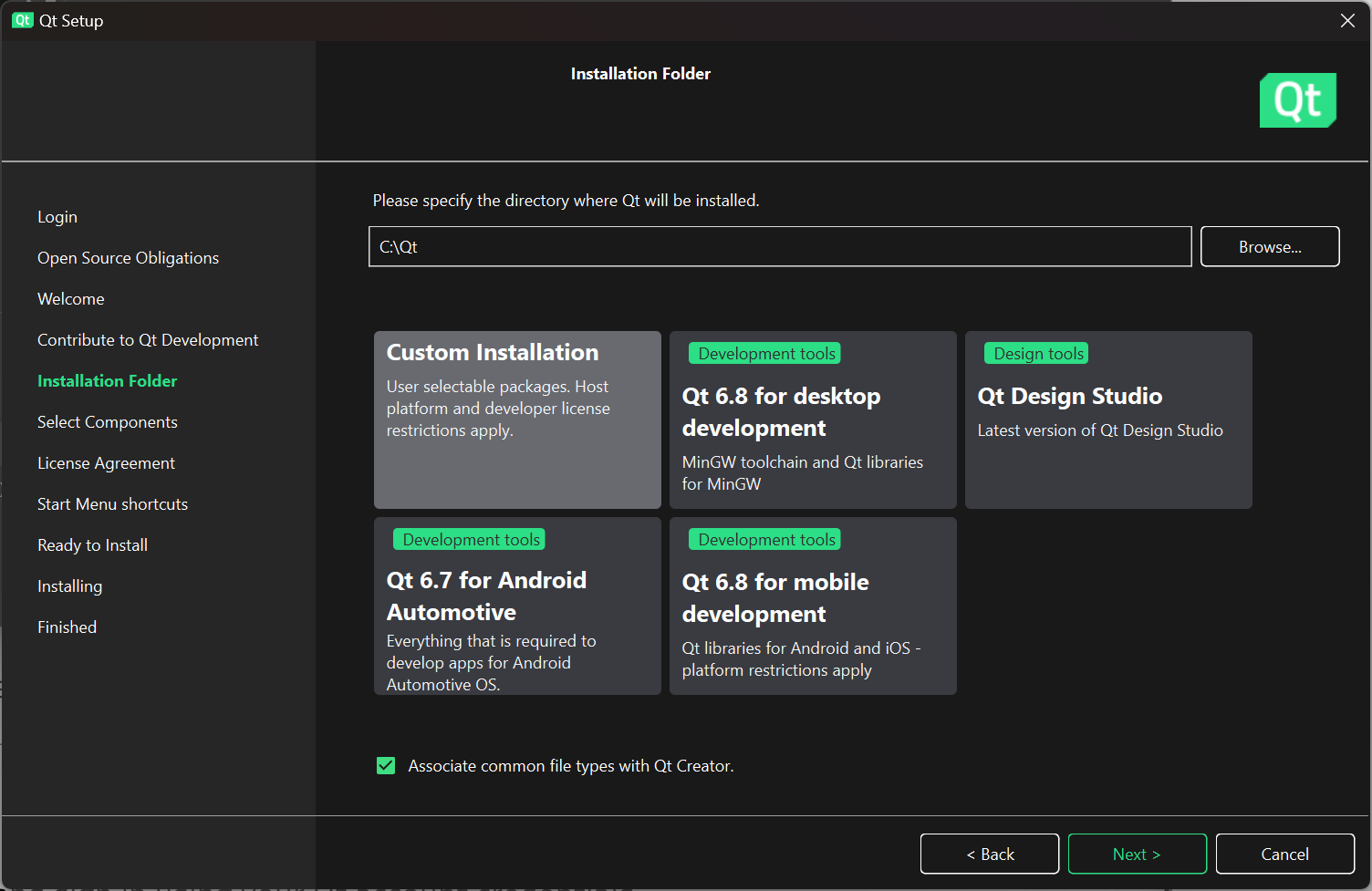
Task: Click the License Agreement step
Action: click(x=106, y=463)
